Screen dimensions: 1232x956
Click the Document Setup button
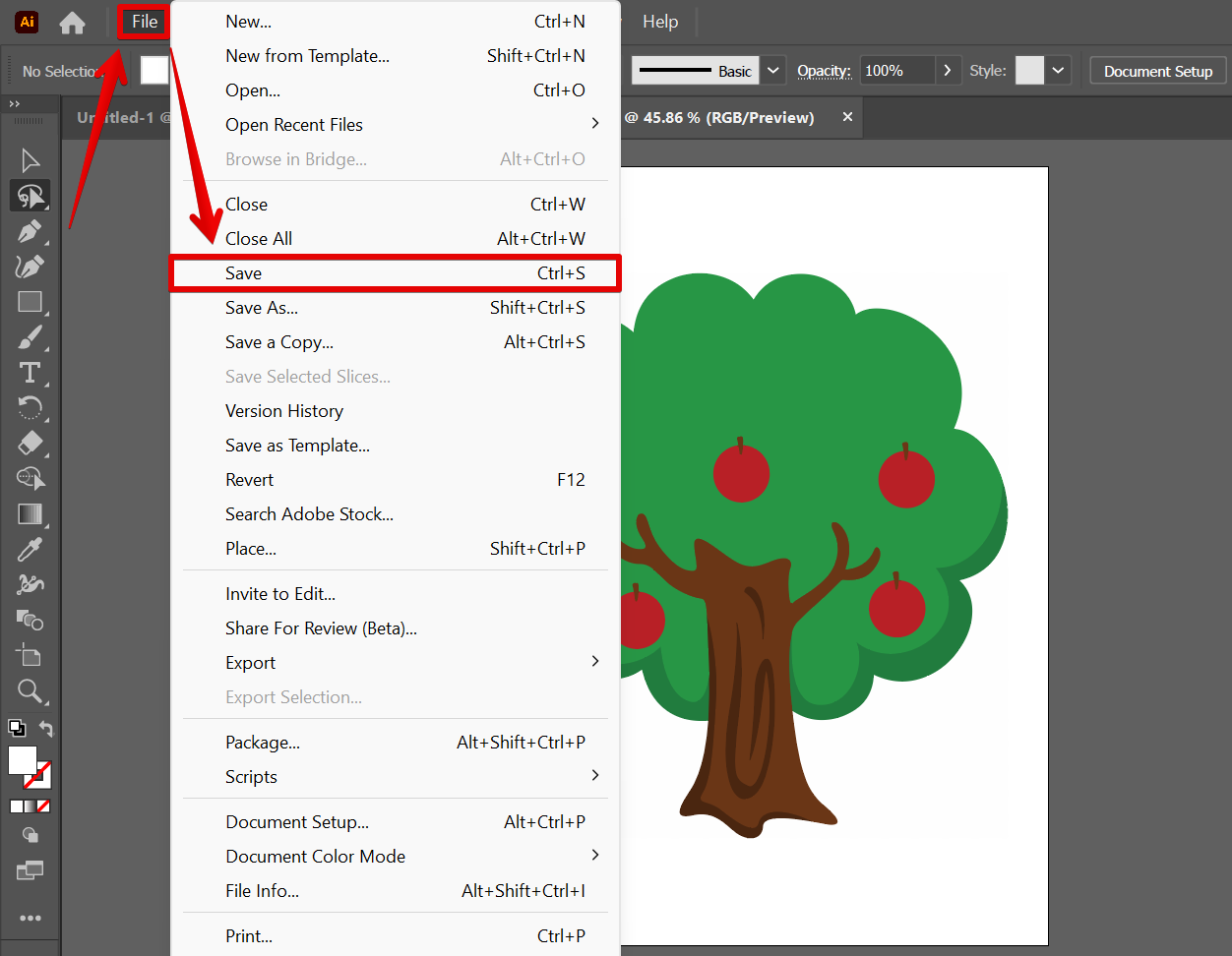1157,71
